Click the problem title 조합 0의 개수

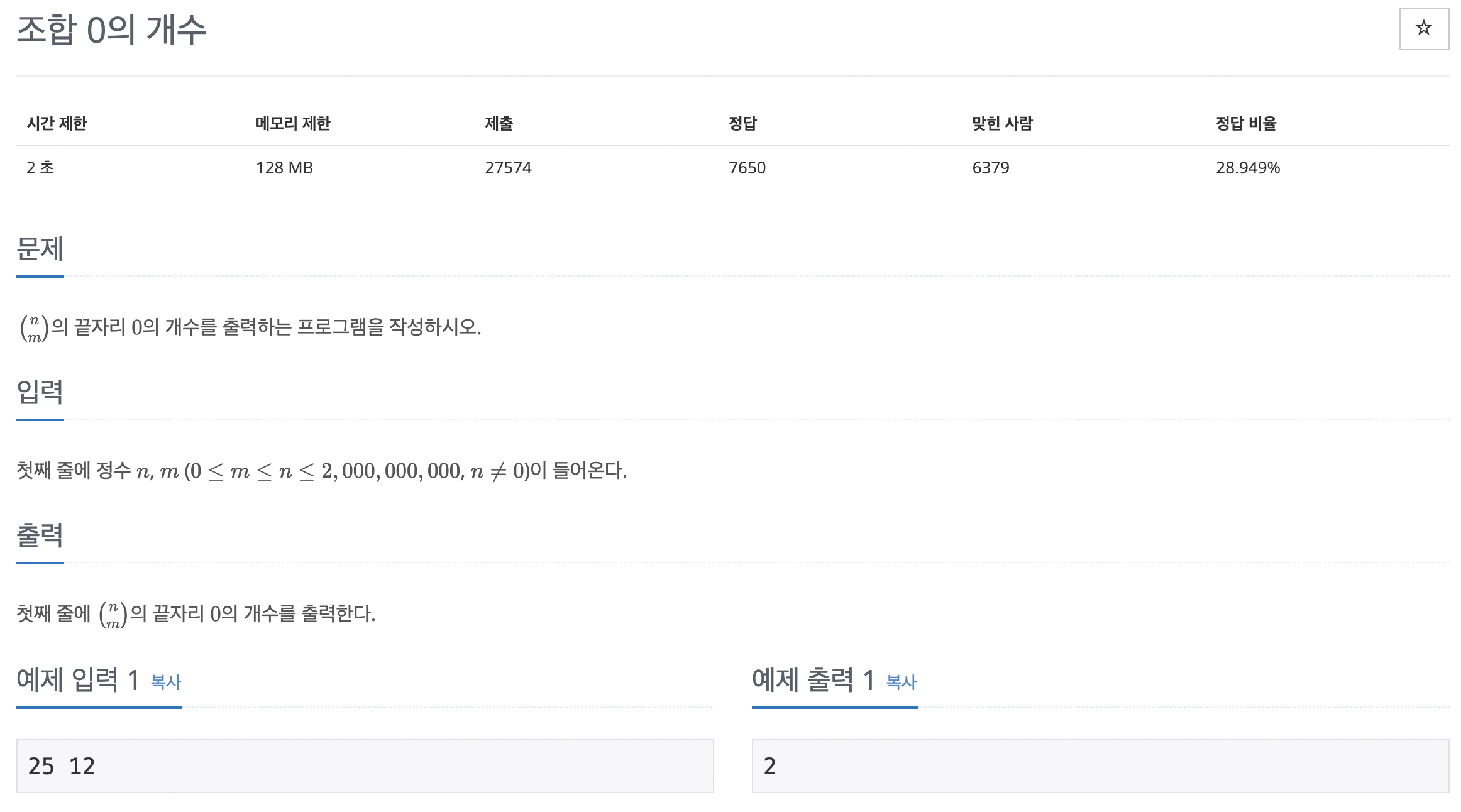[111, 30]
